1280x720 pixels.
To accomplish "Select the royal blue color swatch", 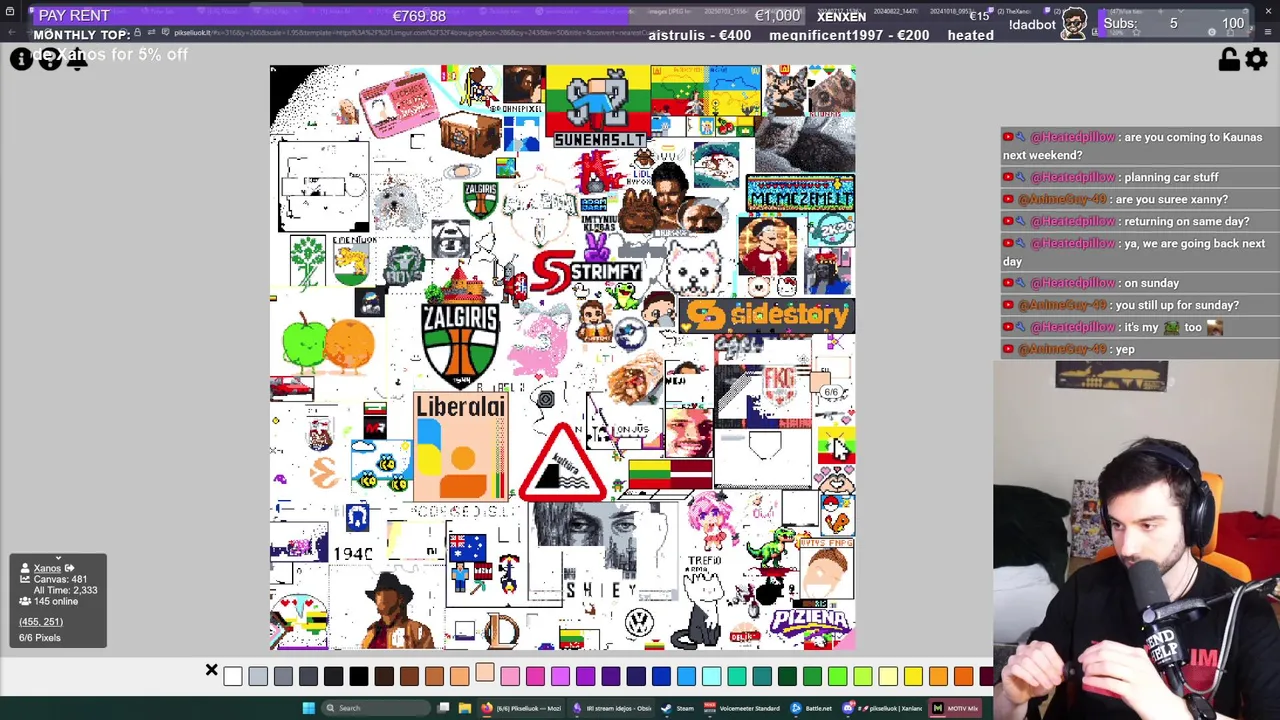I will (661, 676).
